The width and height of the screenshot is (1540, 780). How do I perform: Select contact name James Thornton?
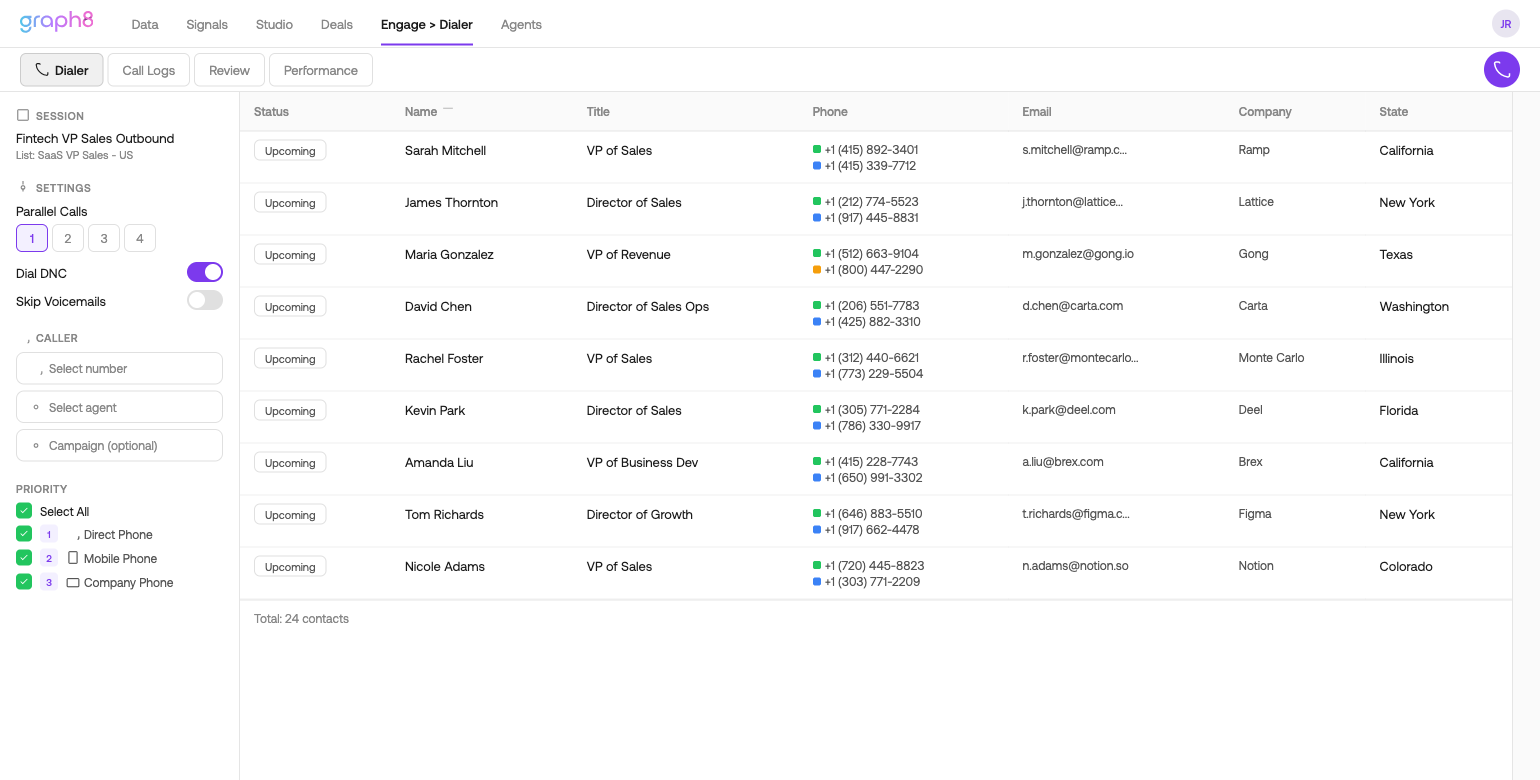click(x=451, y=202)
